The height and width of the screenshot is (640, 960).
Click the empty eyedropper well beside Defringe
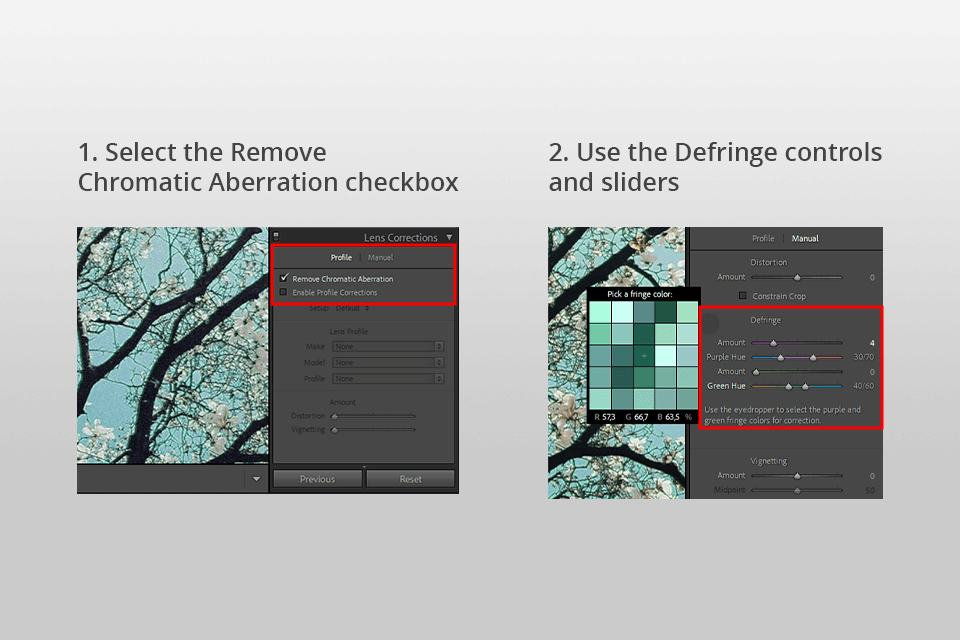pyautogui.click(x=710, y=322)
